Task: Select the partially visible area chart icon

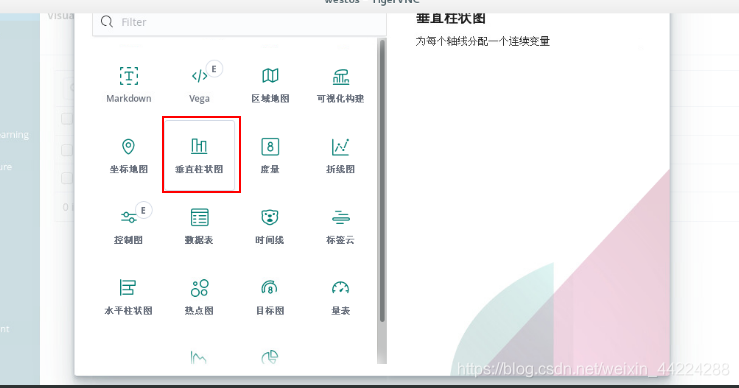Action: pyautogui.click(x=198, y=357)
